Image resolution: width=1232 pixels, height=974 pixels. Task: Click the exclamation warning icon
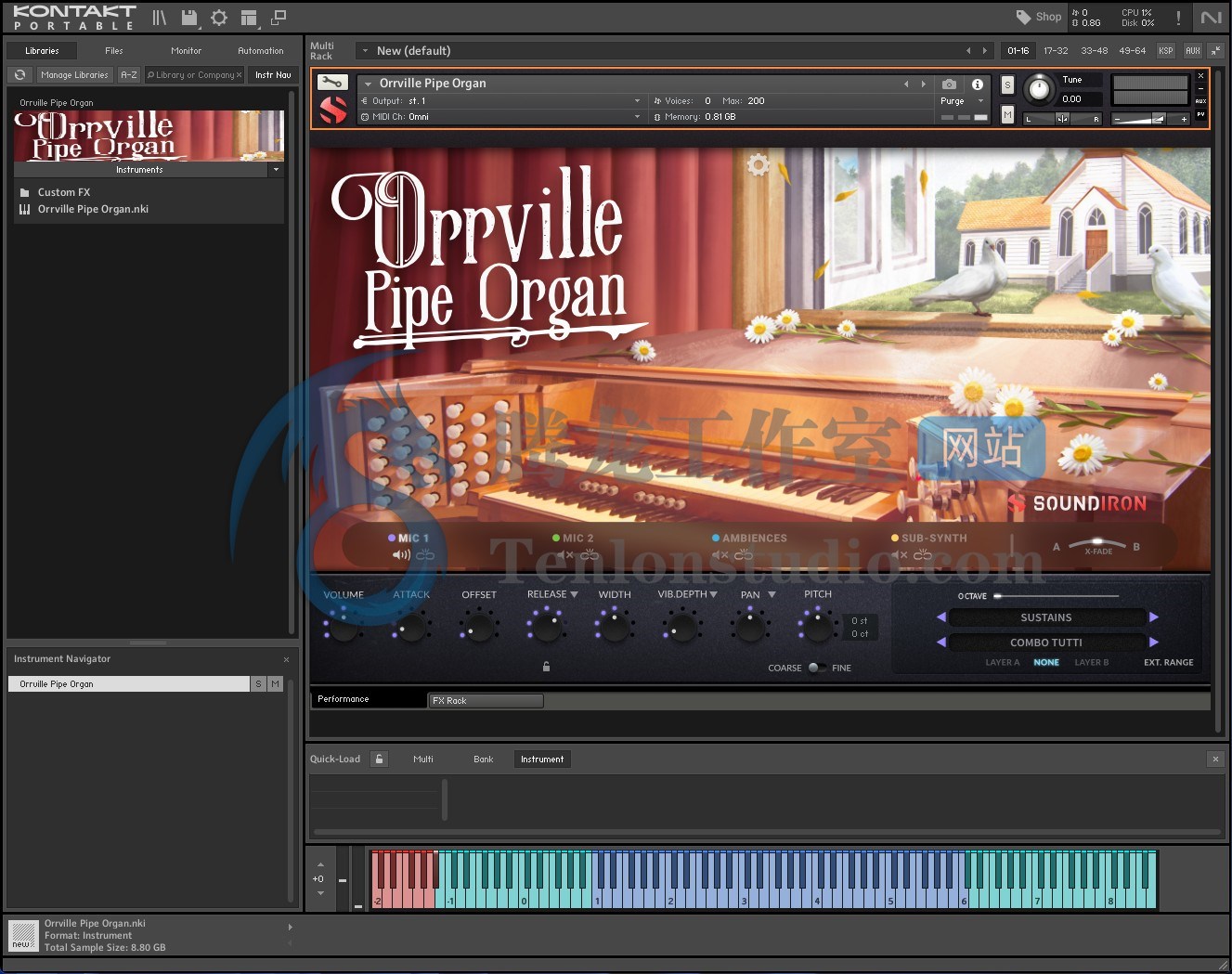click(1178, 18)
